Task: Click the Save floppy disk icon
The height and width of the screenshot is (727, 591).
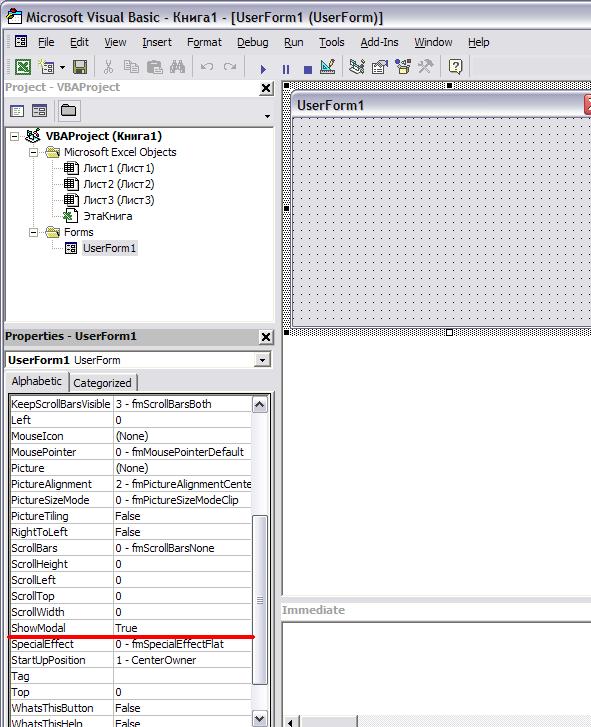Action: point(80,67)
